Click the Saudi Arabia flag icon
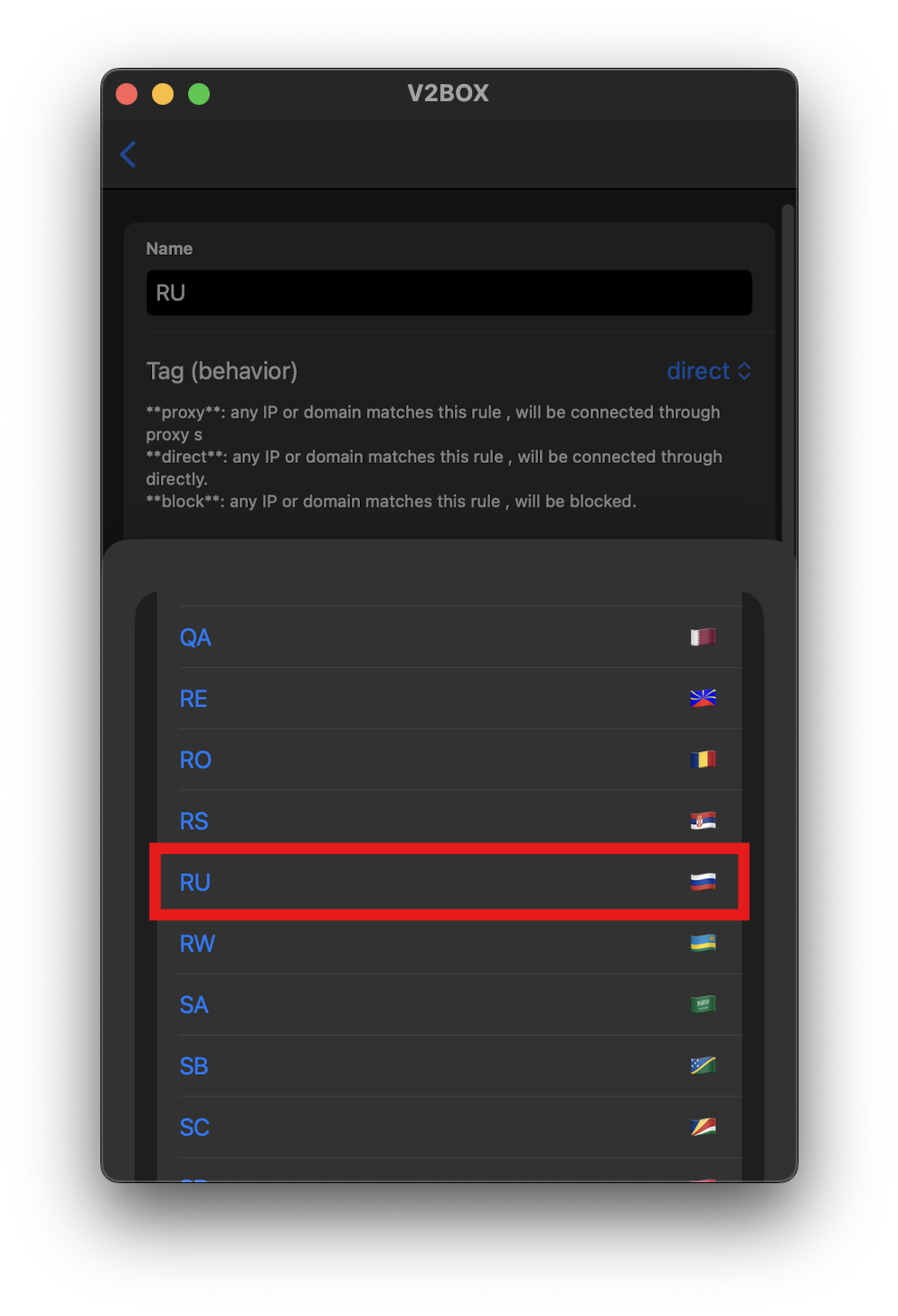 tap(703, 1004)
